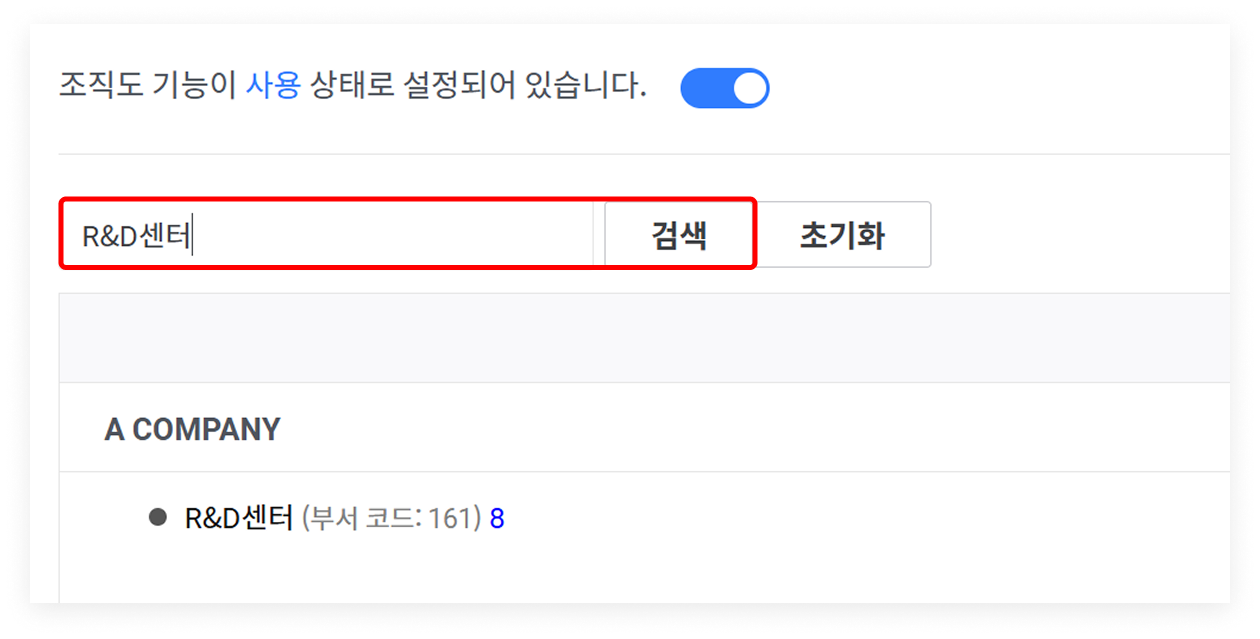Click the 상태로 설정되어 있습니다 text
Image resolution: width=1260 pixels, height=639 pixels.
(478, 86)
